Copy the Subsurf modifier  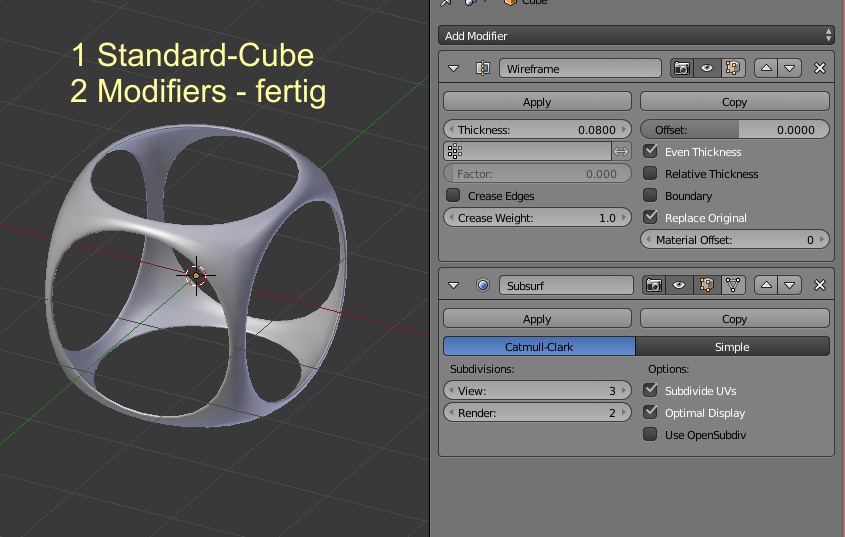click(x=734, y=319)
